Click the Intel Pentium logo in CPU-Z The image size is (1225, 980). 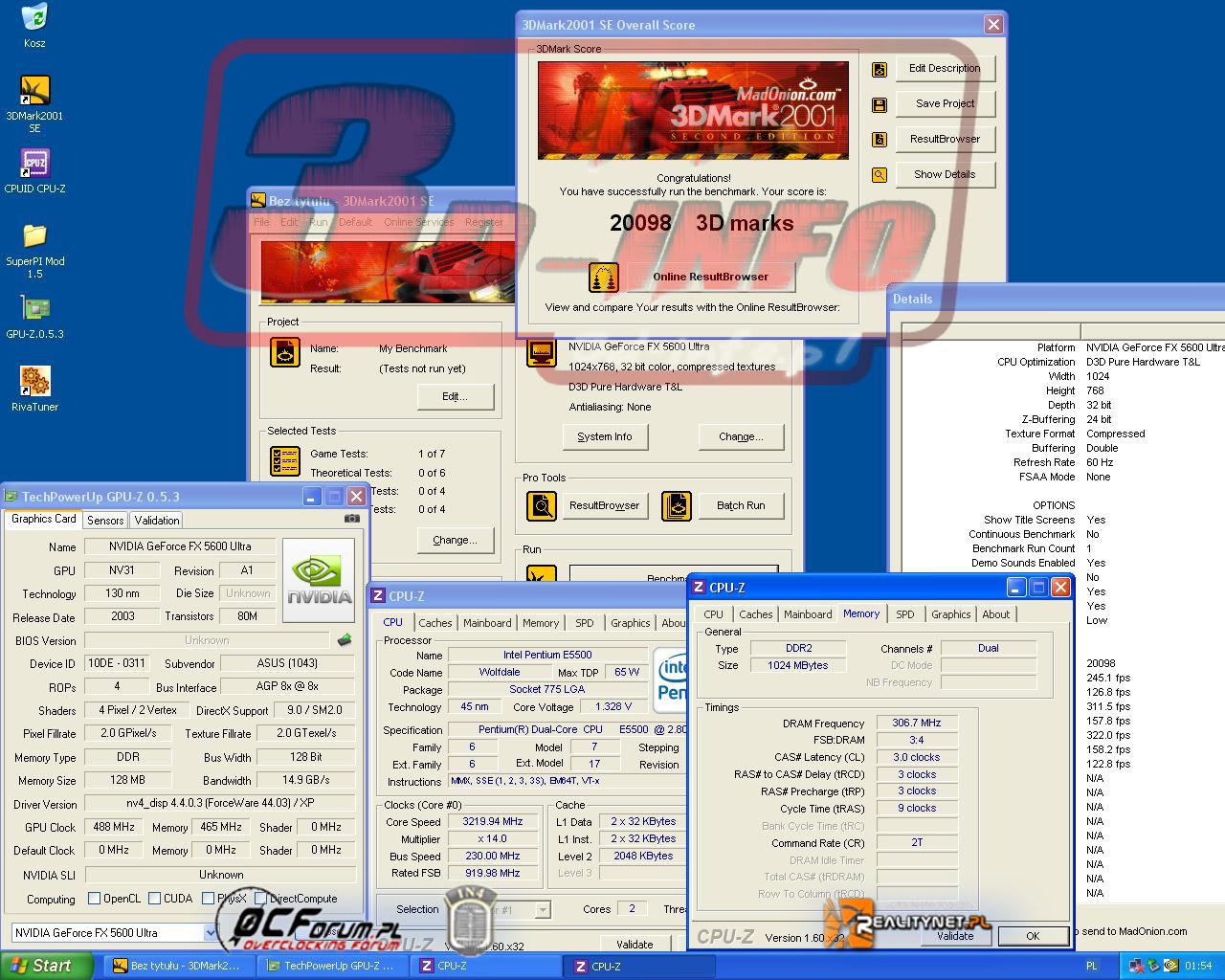[670, 679]
